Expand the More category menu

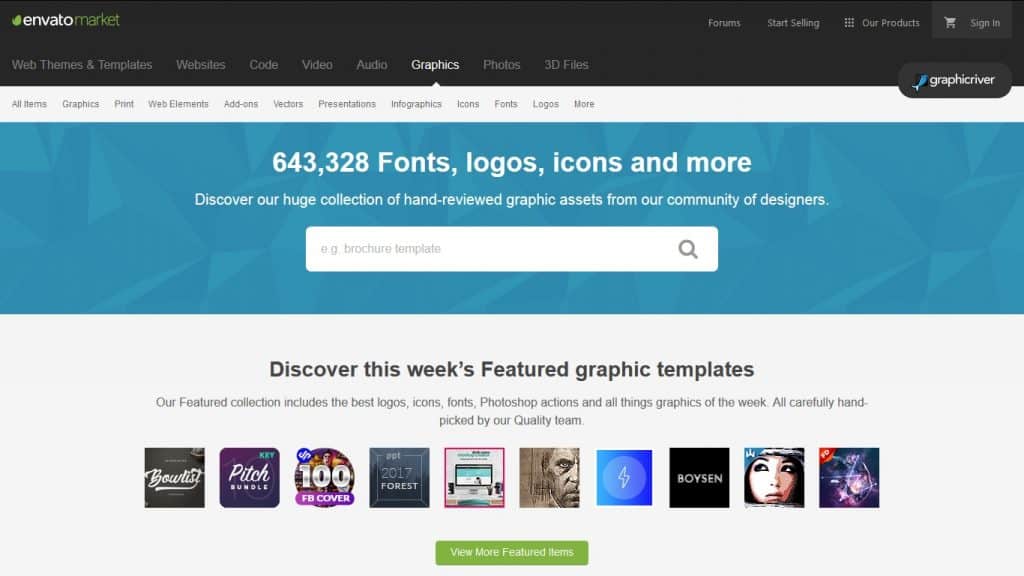(584, 104)
